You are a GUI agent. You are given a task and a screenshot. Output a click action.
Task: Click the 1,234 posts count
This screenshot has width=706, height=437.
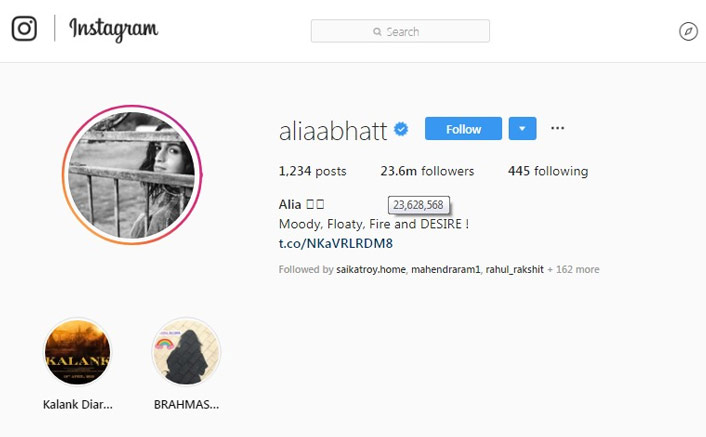coord(312,171)
